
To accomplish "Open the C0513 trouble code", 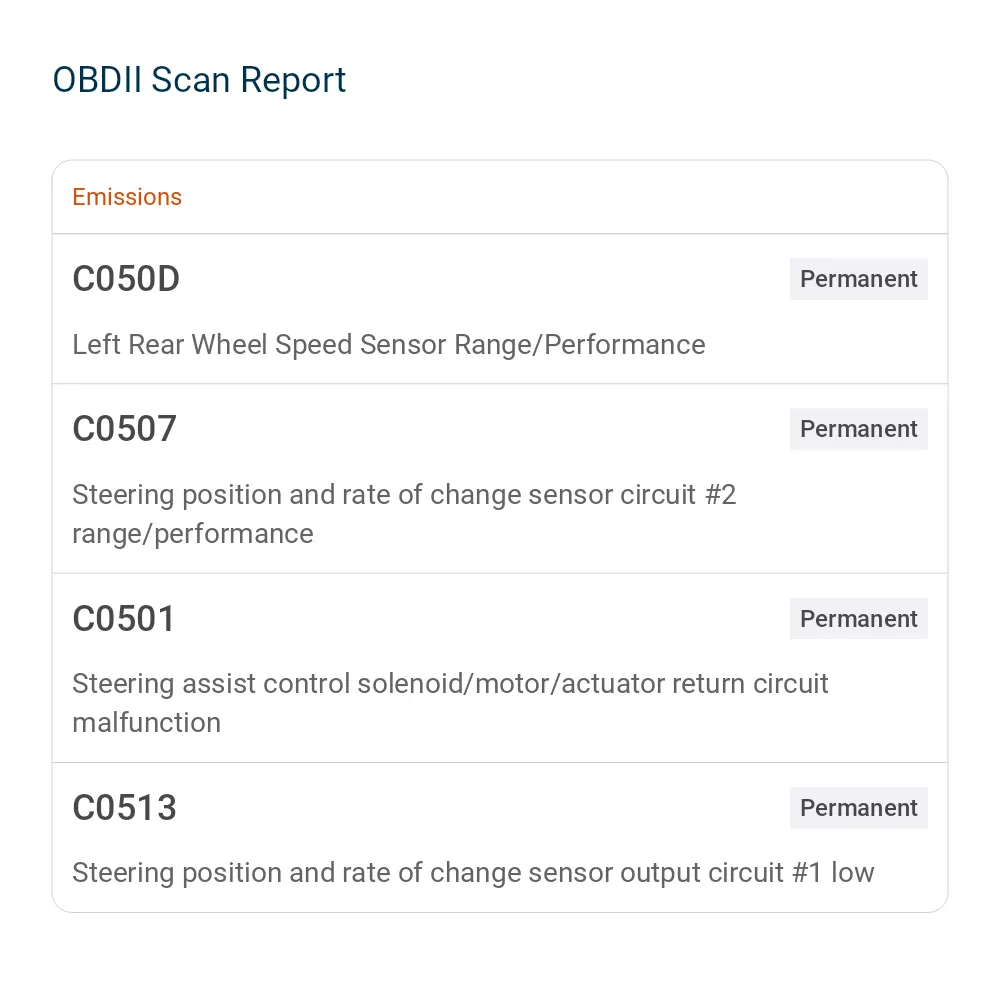I will click(x=124, y=807).
